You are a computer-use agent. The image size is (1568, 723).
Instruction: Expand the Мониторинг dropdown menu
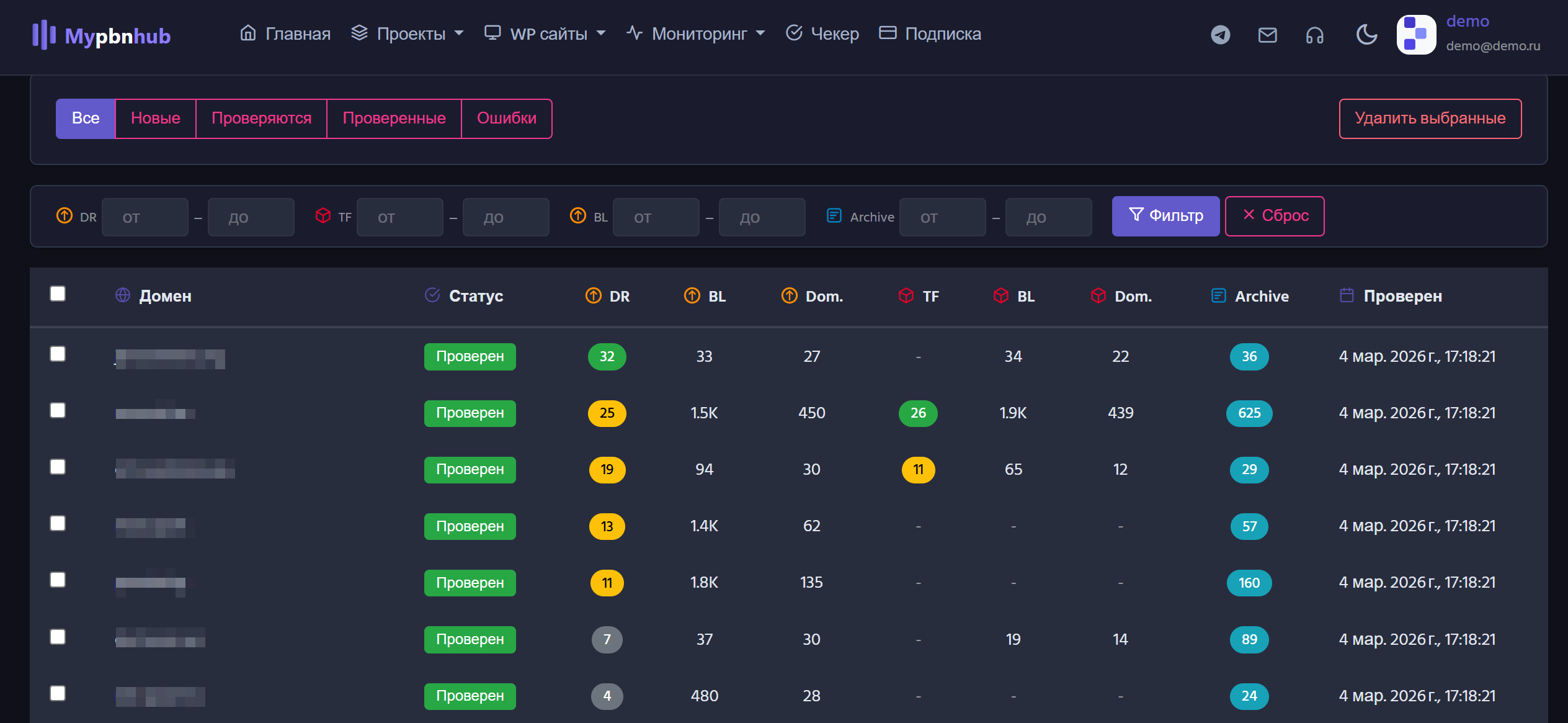[696, 34]
